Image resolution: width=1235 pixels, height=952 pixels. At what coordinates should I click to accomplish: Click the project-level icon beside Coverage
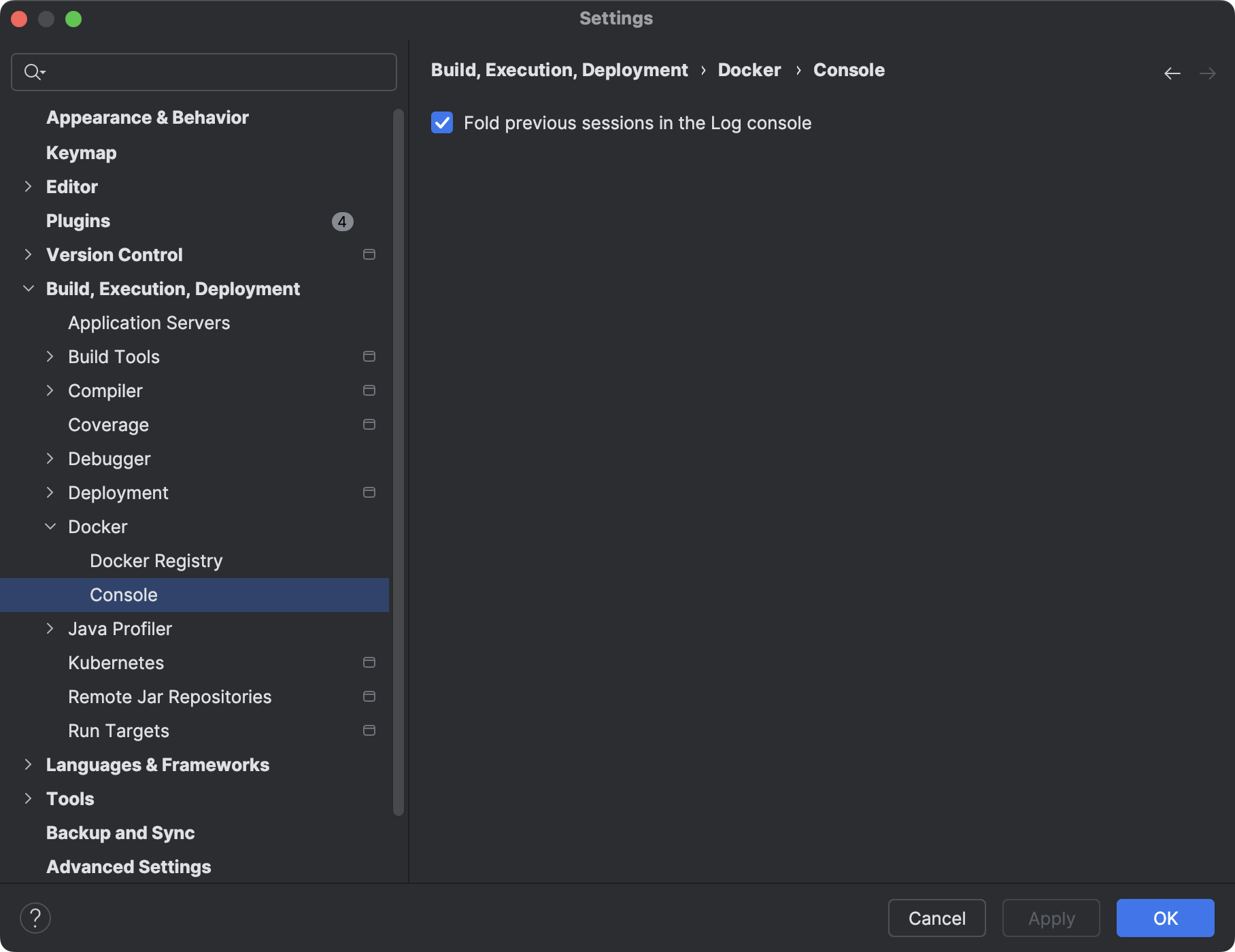(369, 424)
